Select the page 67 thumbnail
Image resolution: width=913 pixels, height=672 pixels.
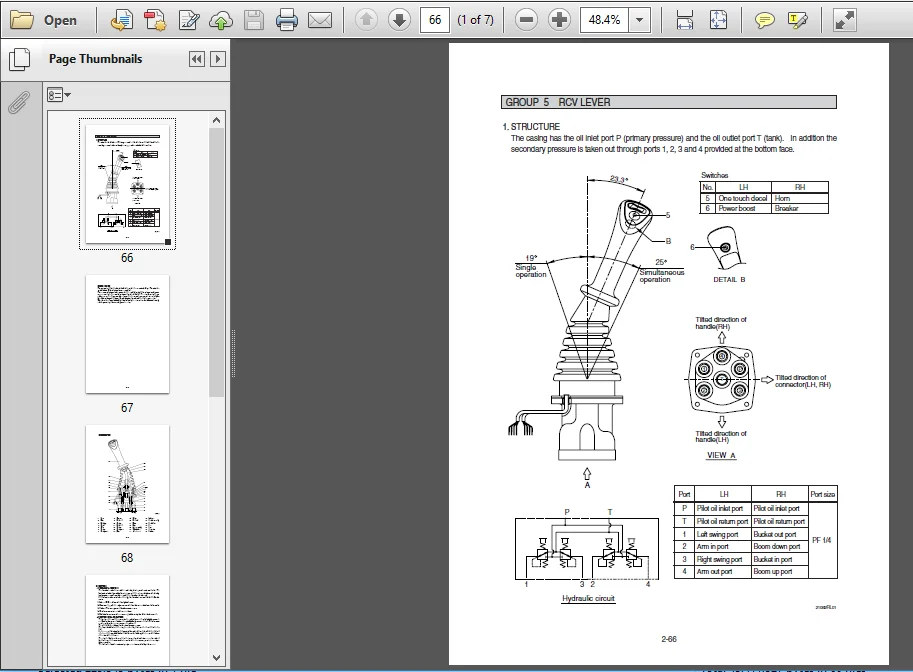pos(128,334)
